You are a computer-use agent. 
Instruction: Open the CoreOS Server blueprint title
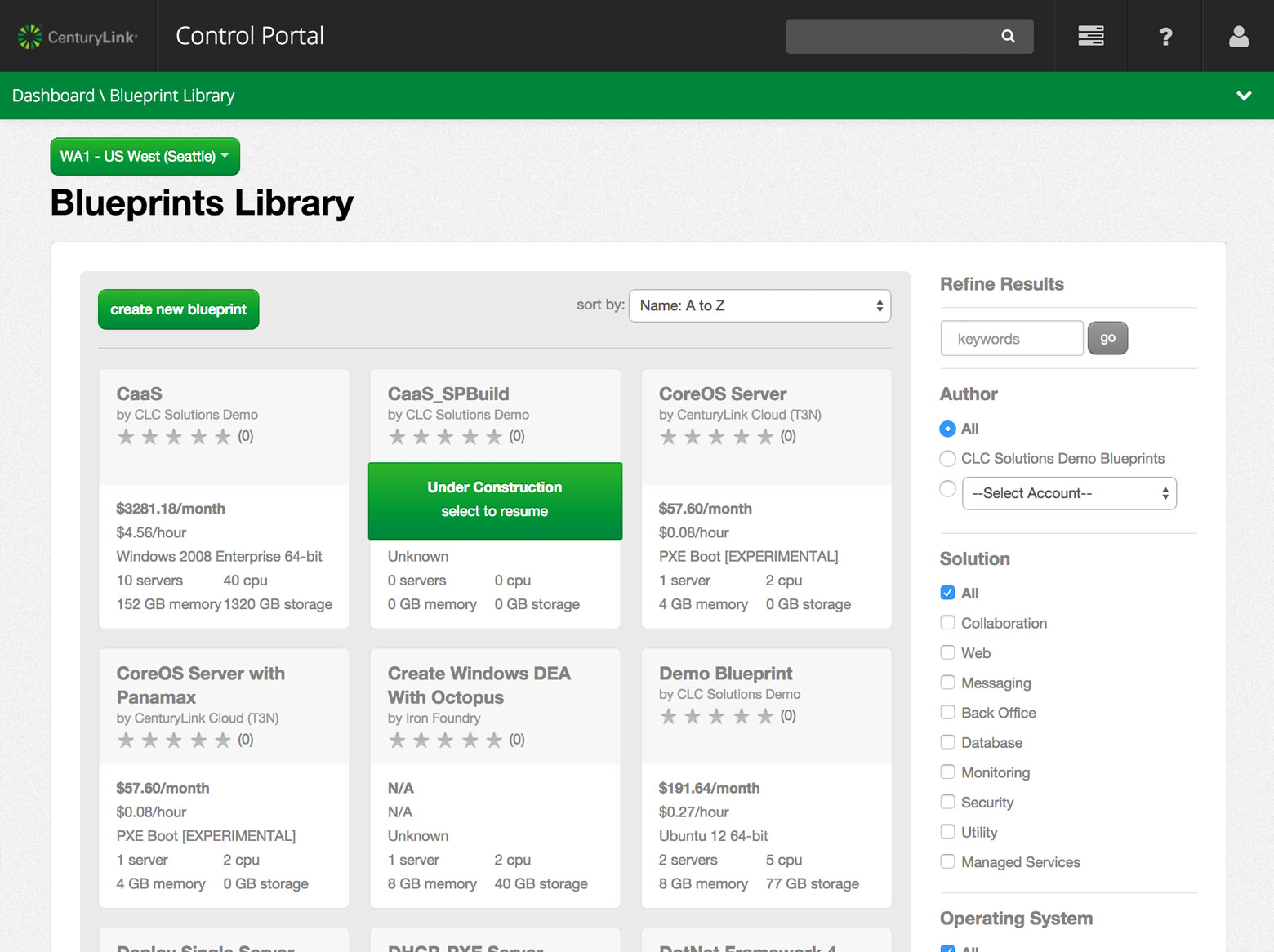point(723,394)
